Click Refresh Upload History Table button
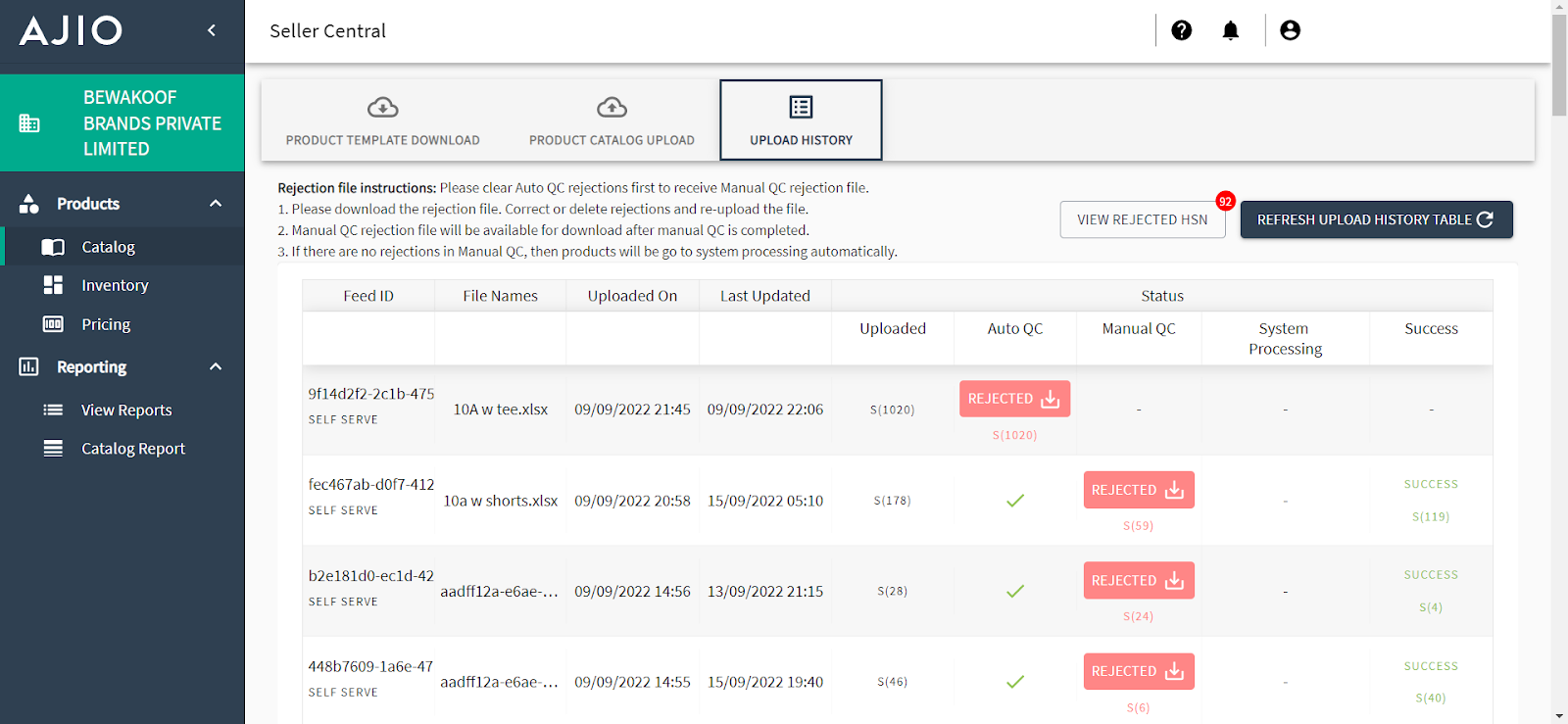This screenshot has height=724, width=1568. (x=1377, y=219)
